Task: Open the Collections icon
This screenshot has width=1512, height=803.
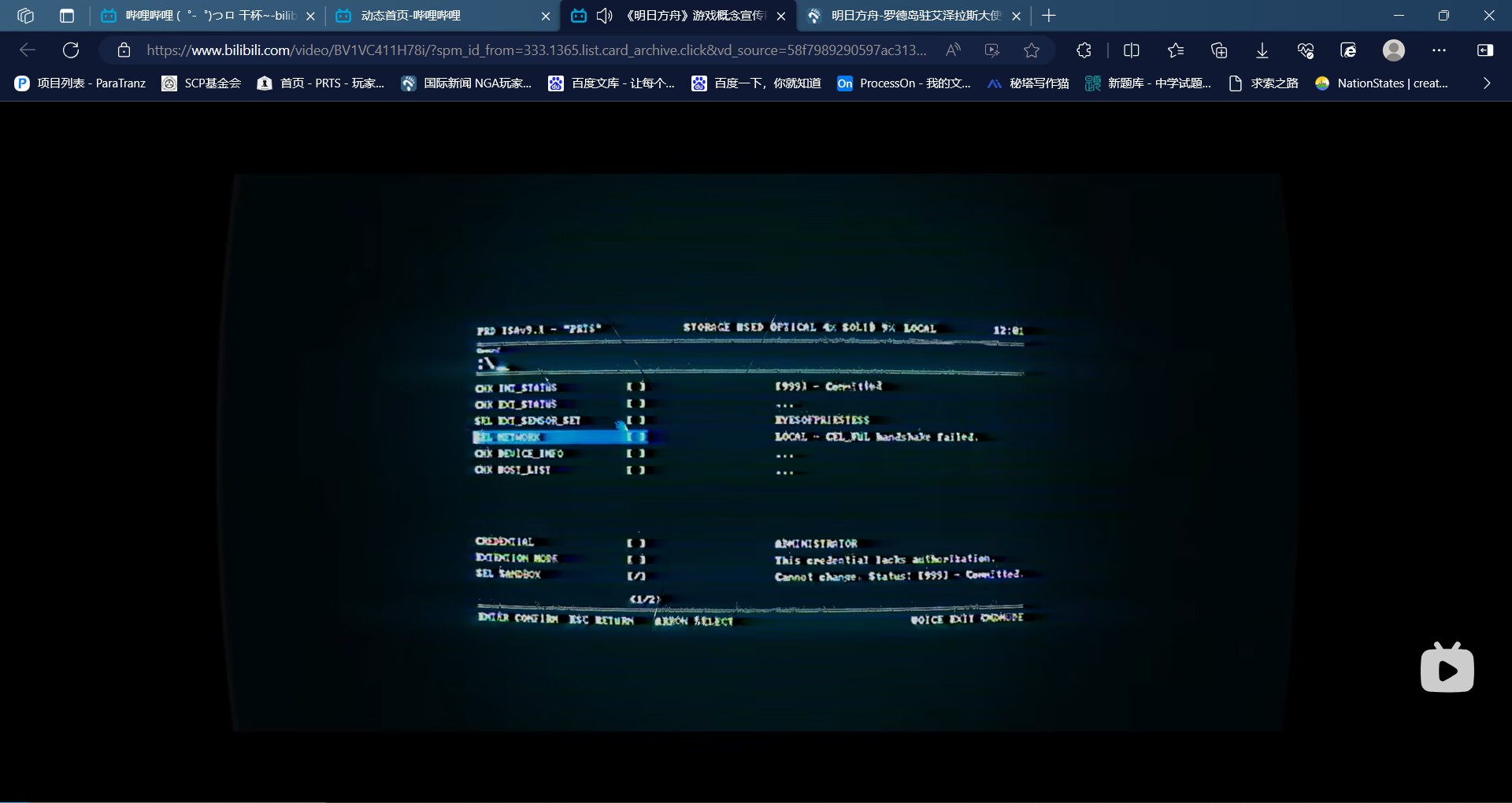Action: pyautogui.click(x=1219, y=50)
